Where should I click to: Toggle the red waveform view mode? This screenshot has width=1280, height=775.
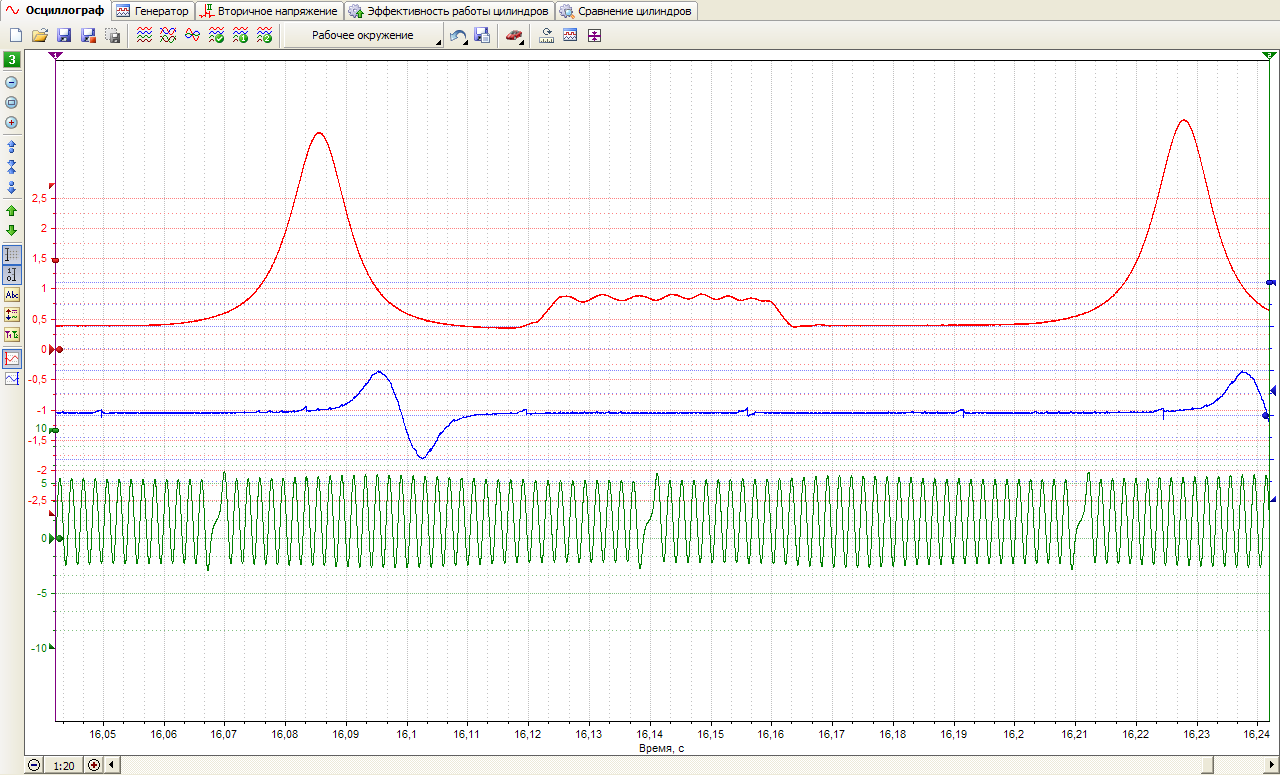(12, 358)
